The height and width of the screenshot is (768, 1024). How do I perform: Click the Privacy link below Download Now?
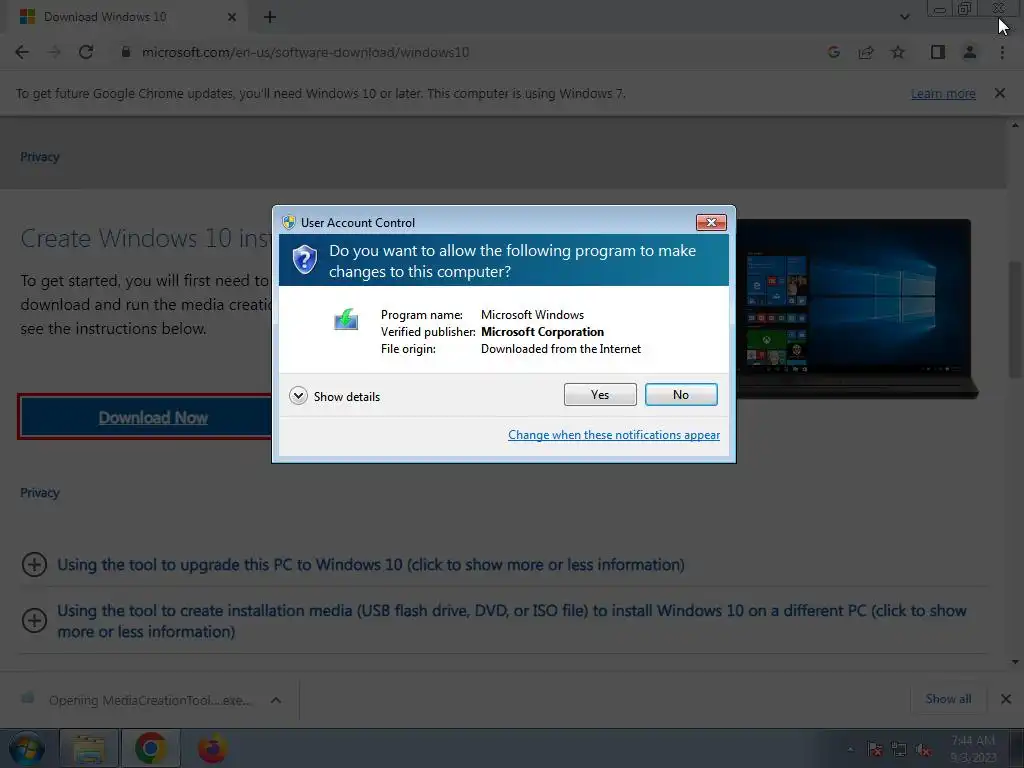pos(40,492)
